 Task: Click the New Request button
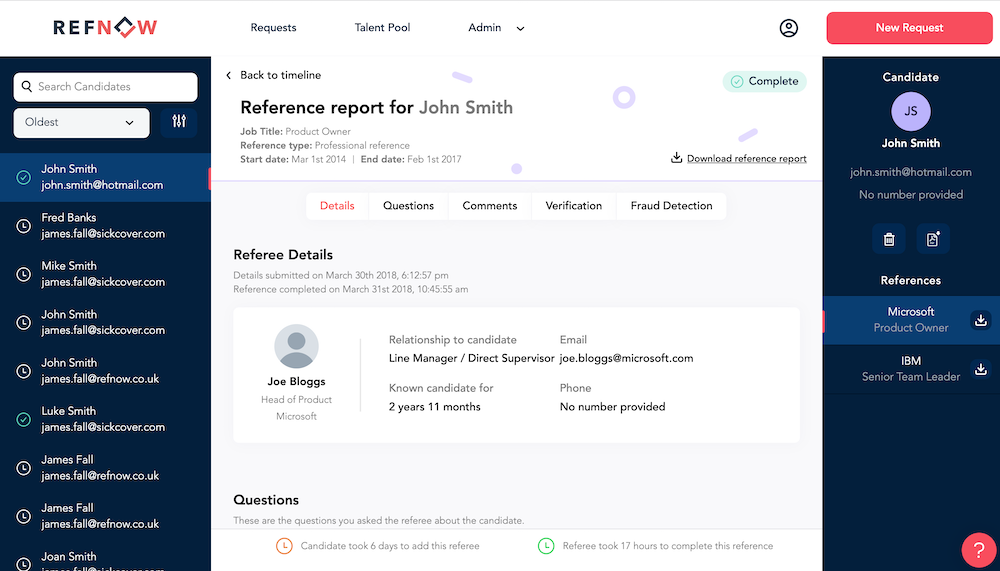tap(908, 28)
